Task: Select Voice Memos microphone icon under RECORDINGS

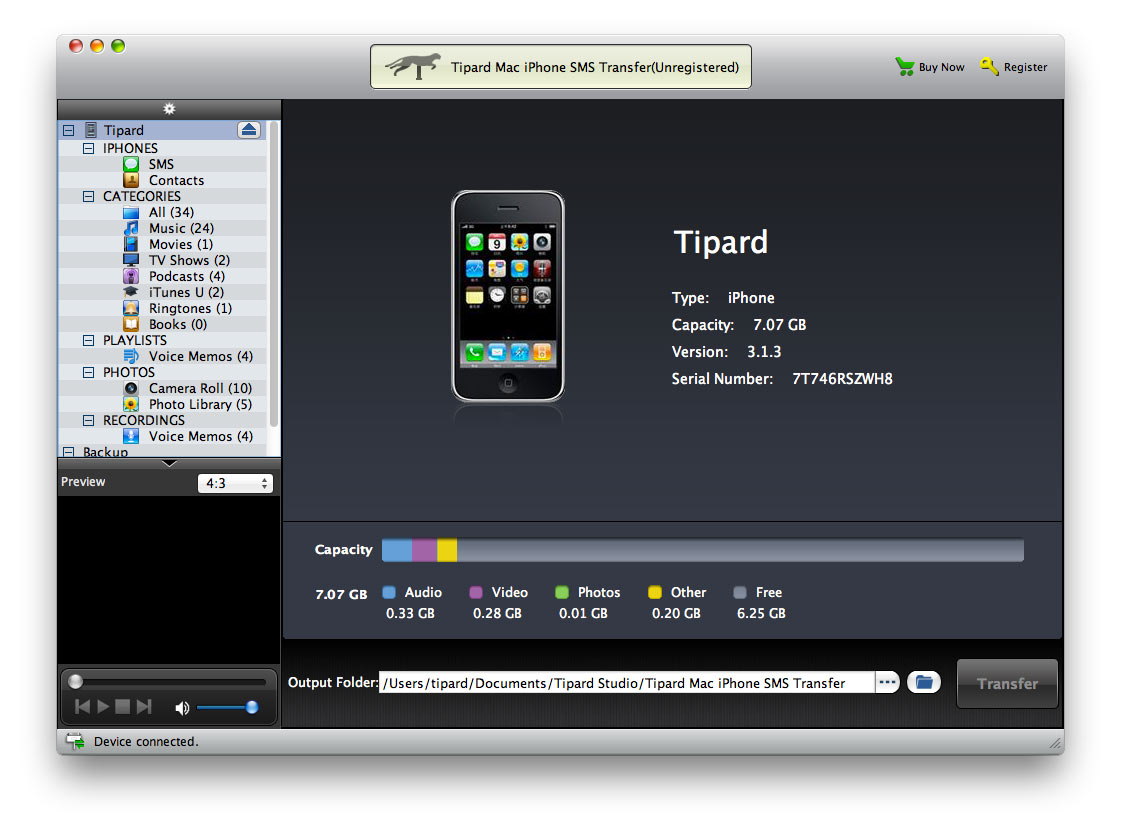Action: (131, 436)
